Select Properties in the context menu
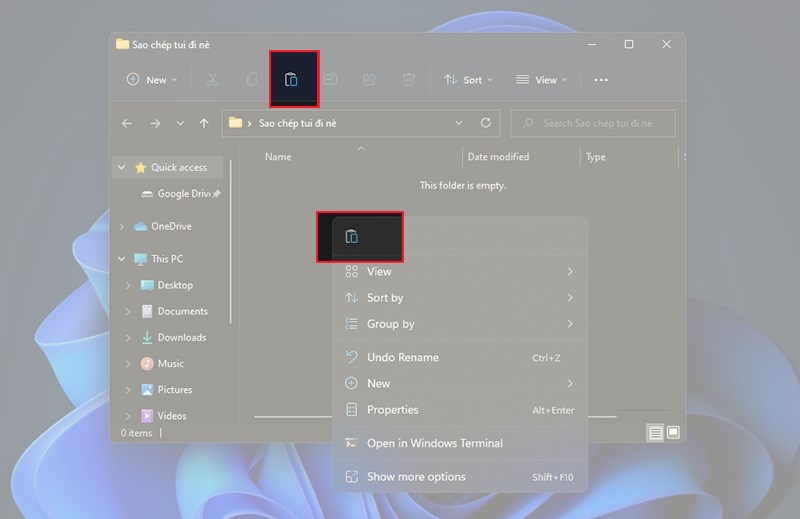The image size is (800, 519). [x=392, y=410]
